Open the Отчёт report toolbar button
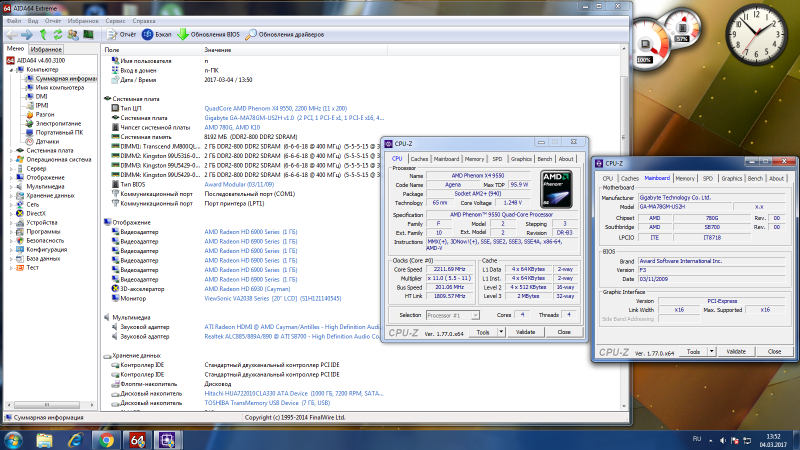The height and width of the screenshot is (450, 800). pos(121,34)
